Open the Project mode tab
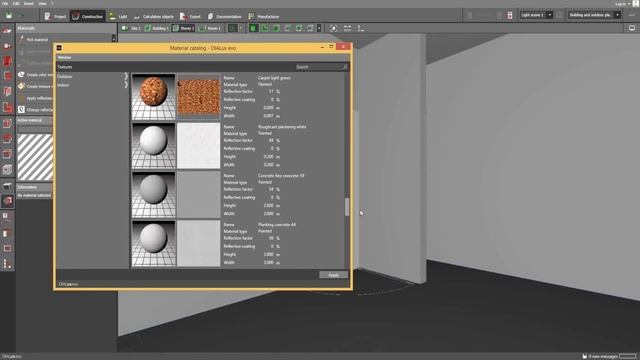Screen dimensions: 640x360 [x=55, y=16]
